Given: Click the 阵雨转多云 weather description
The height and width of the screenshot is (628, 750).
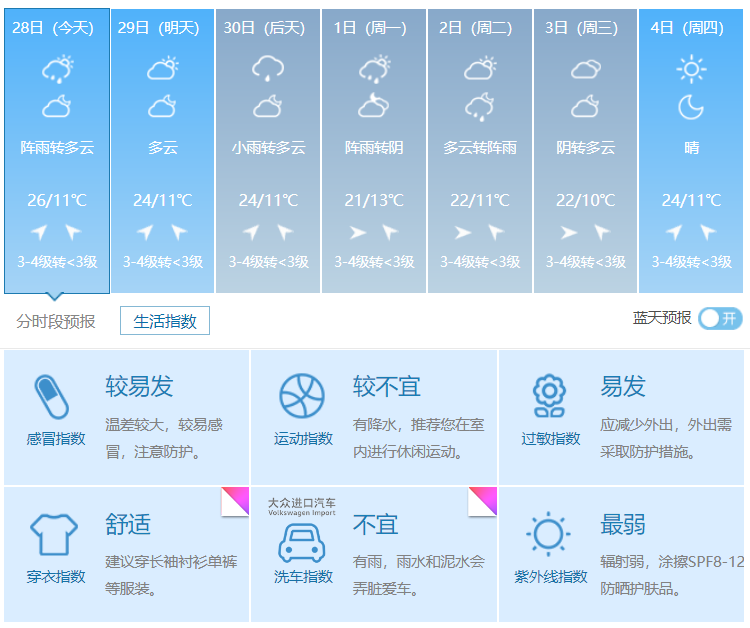Looking at the screenshot, I should 57,147.
